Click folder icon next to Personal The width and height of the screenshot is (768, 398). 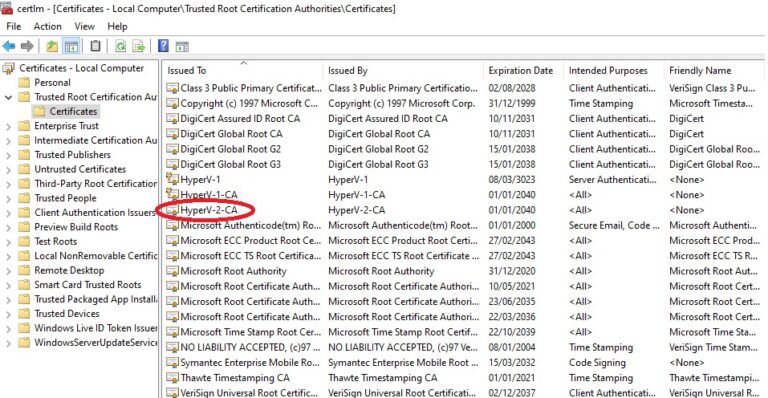point(24,82)
